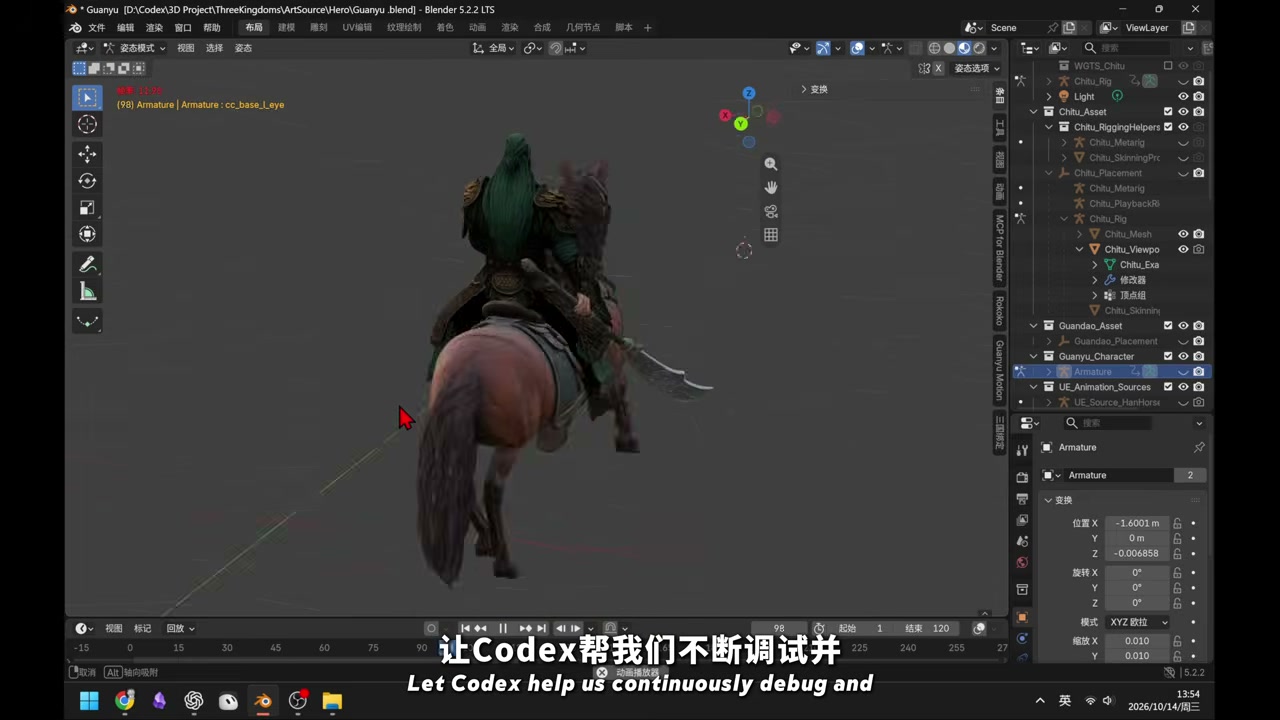Image resolution: width=1280 pixels, height=720 pixels.
Task: Disable UE_Animation_Sources collection checkbox
Action: 1168,387
